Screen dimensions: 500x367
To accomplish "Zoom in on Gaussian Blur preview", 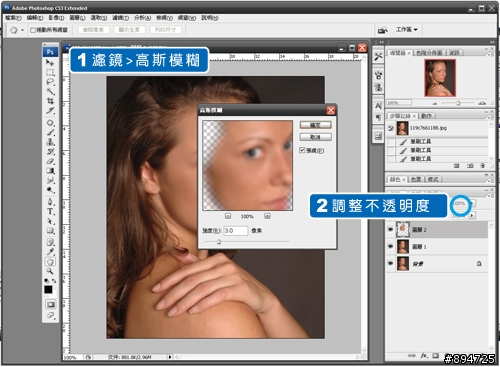I will pyautogui.click(x=267, y=216).
